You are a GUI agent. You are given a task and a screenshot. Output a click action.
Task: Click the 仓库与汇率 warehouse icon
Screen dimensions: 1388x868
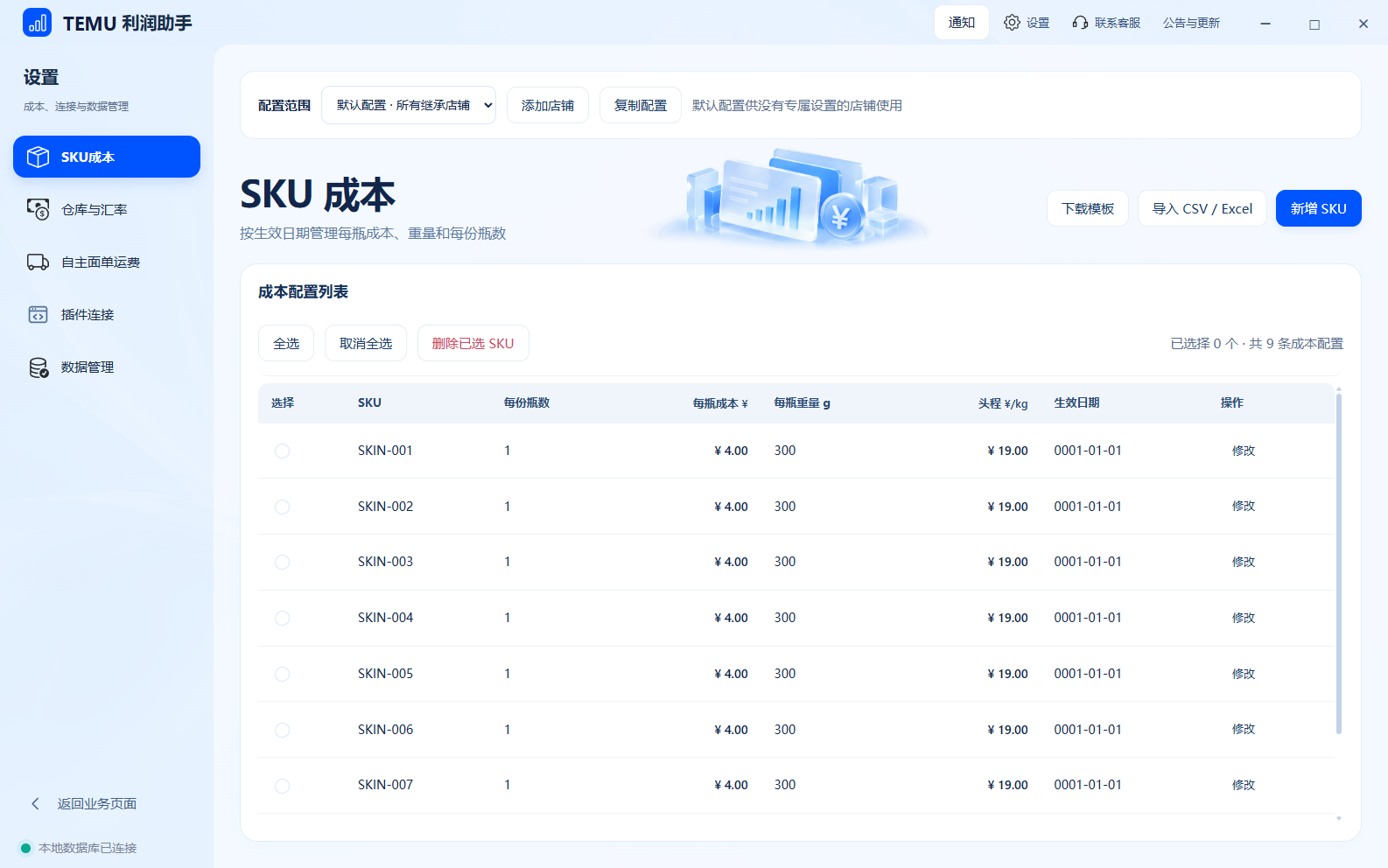coord(38,209)
